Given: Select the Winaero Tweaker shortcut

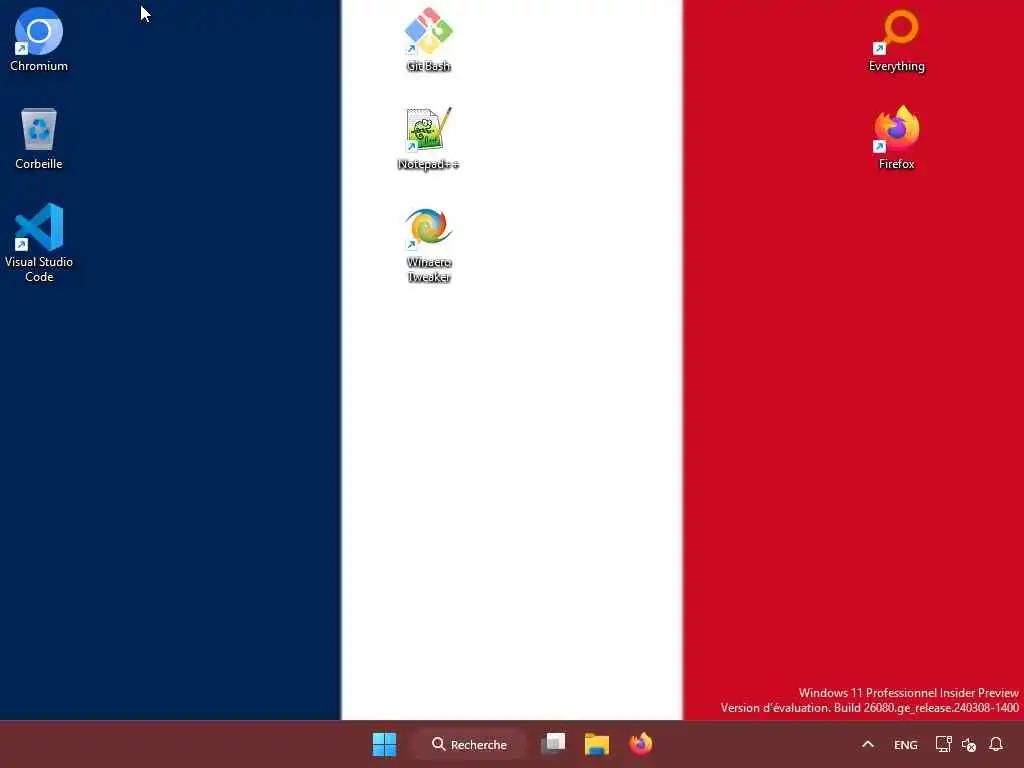Looking at the screenshot, I should coord(428,244).
